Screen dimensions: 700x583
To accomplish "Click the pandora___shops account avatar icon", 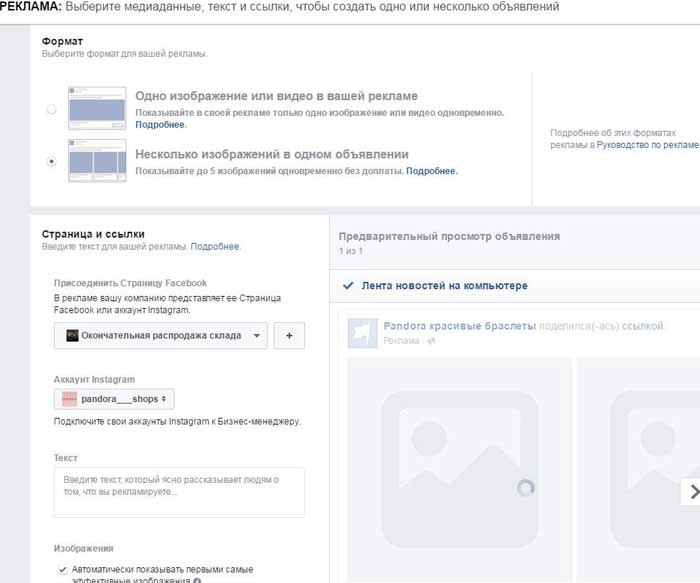I will click(70, 399).
